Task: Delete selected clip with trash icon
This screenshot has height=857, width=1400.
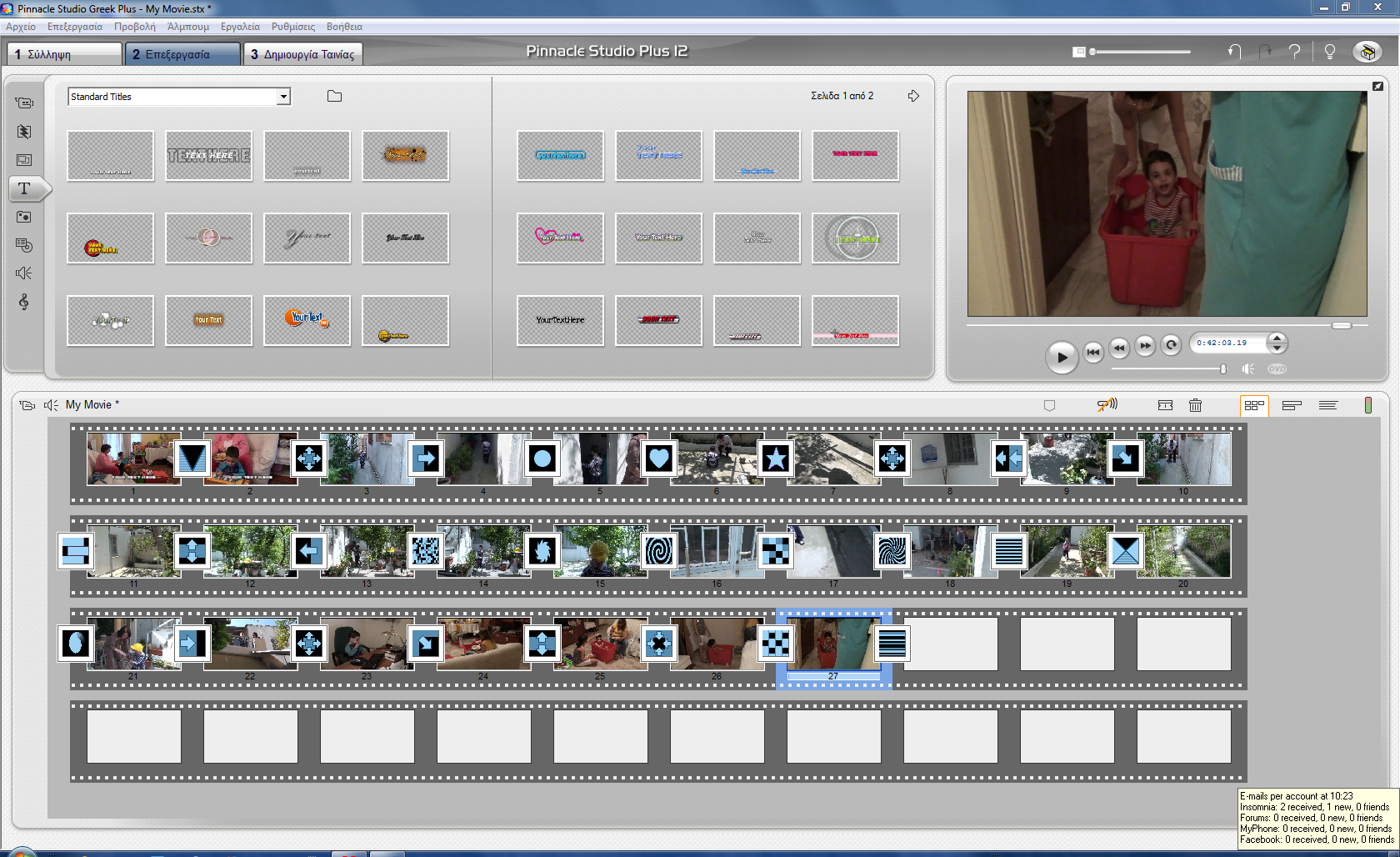Action: (x=1195, y=405)
